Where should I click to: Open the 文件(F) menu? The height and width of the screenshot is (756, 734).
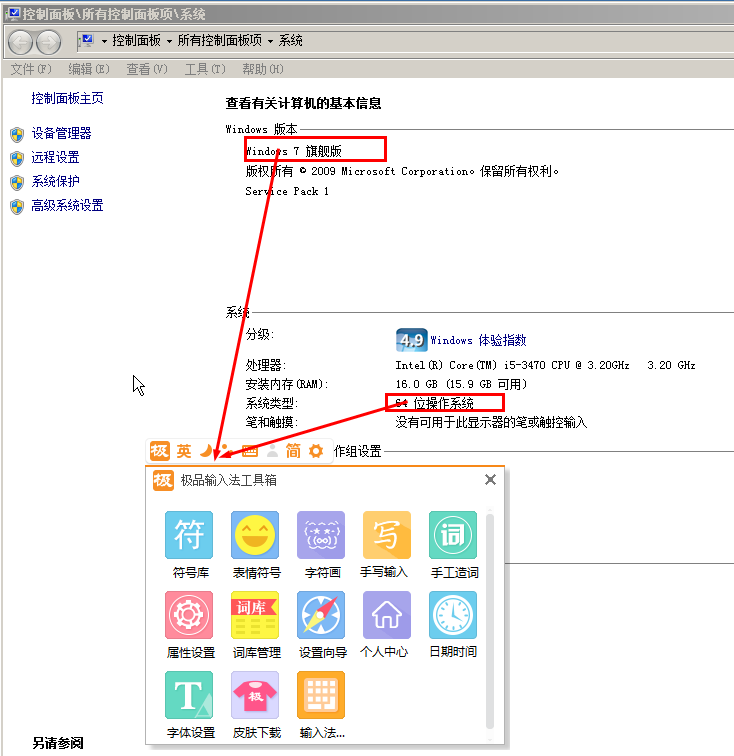pyautogui.click(x=31, y=69)
